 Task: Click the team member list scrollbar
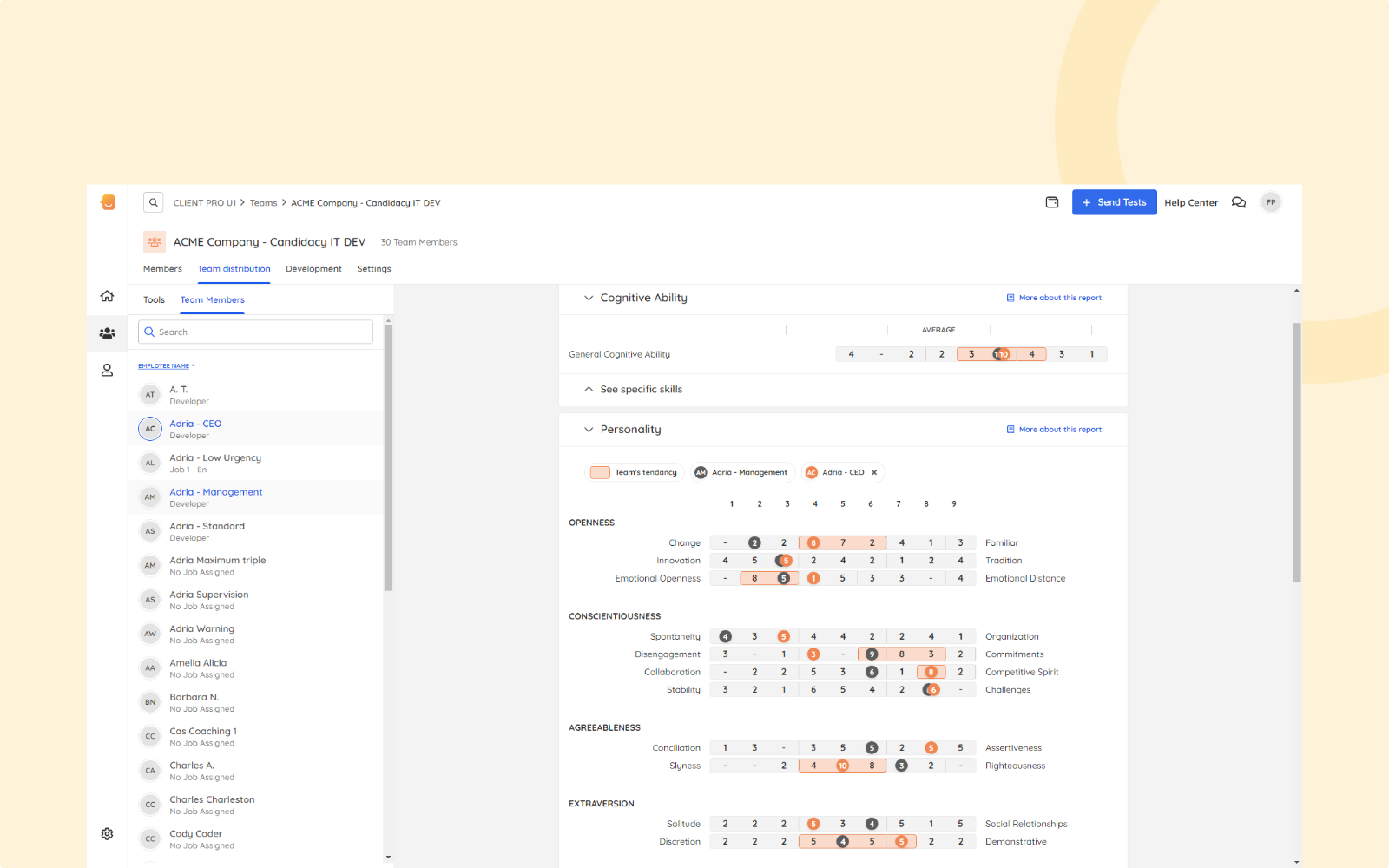[388, 458]
